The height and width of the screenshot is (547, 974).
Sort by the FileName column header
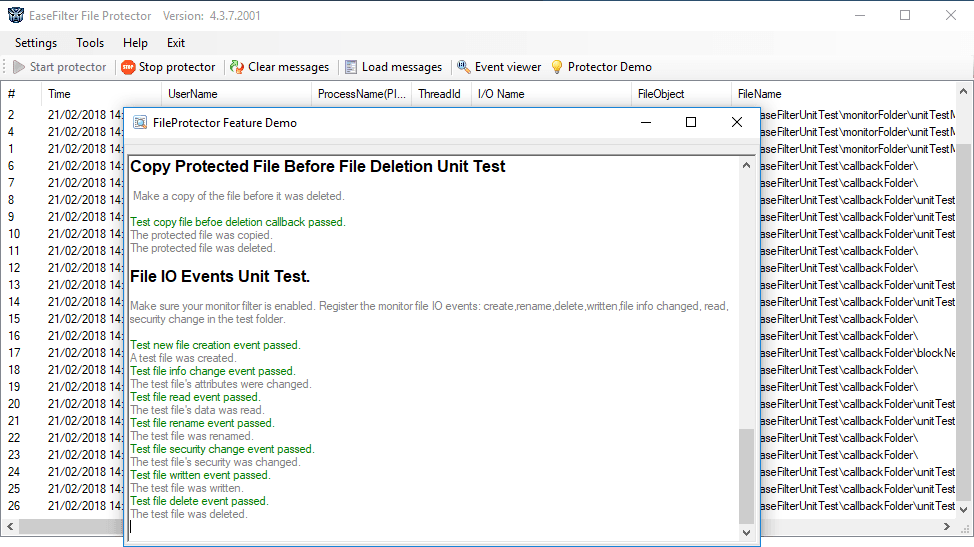click(844, 94)
